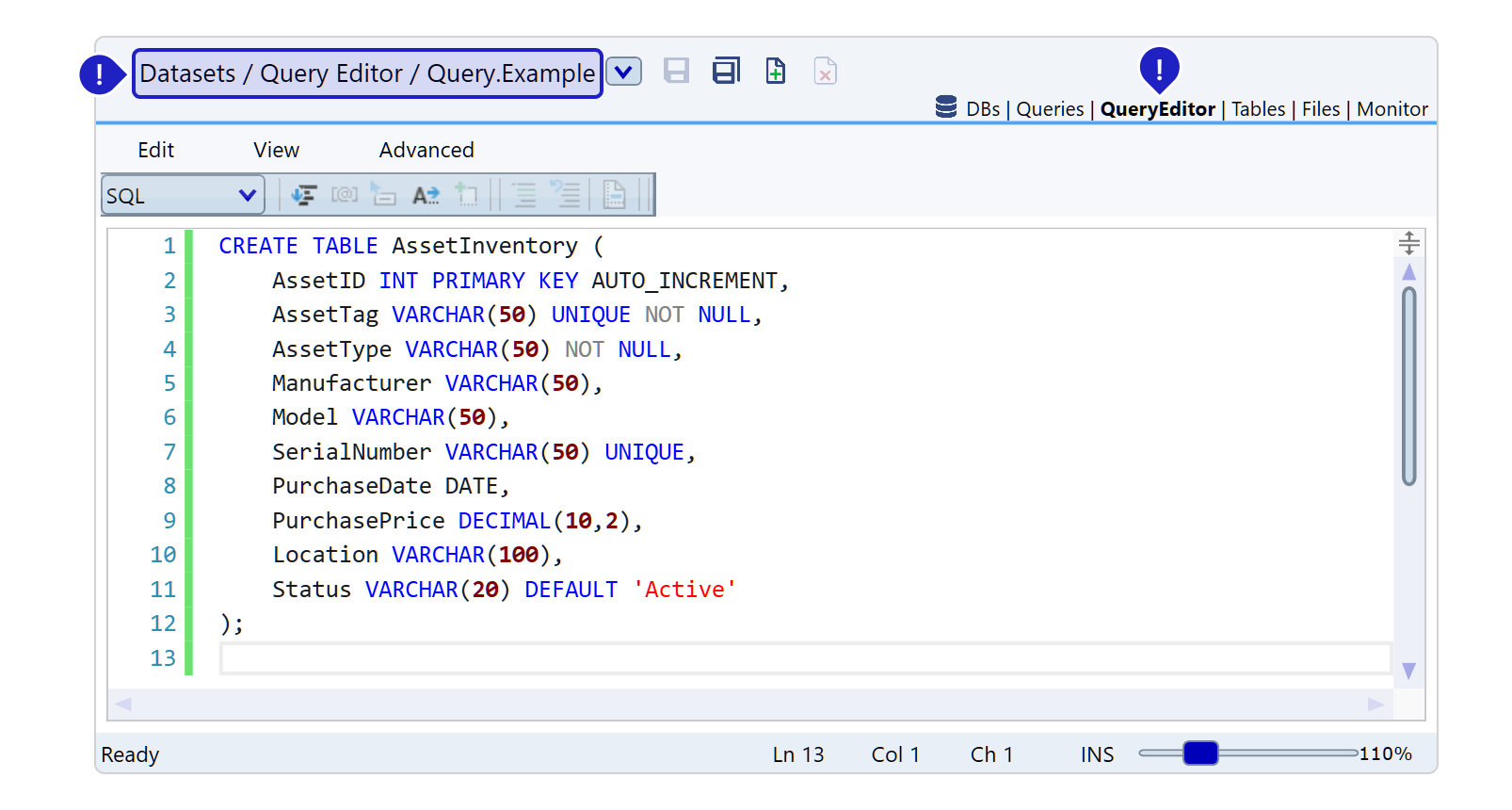Image resolution: width=1512 pixels, height=810 pixels.
Task: Open the Advanced menu
Action: [426, 151]
